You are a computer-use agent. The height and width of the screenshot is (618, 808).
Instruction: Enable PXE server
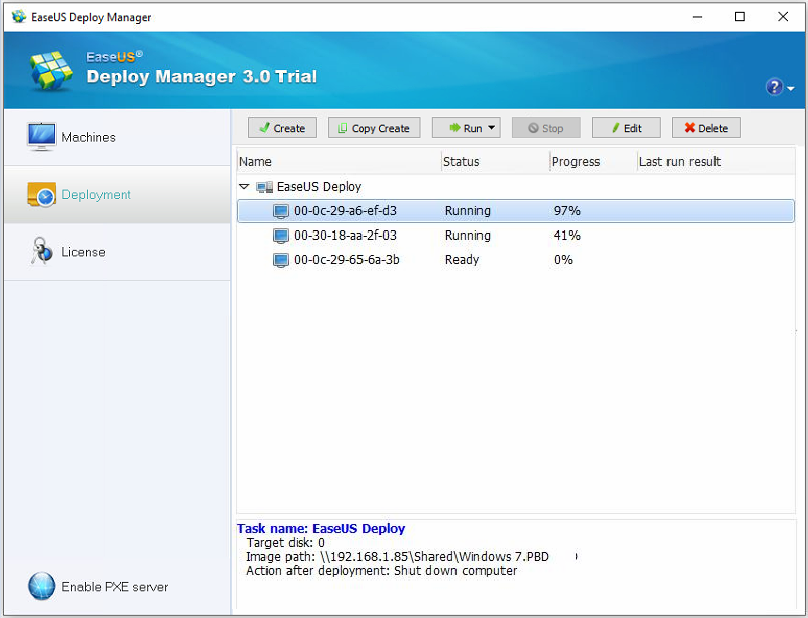pos(114,587)
